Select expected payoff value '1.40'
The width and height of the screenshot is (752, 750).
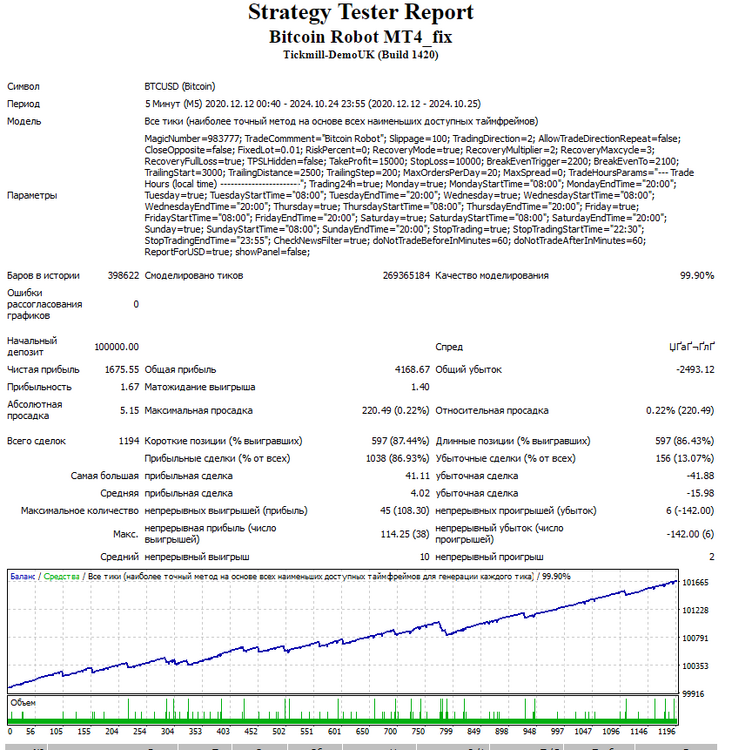click(x=420, y=387)
